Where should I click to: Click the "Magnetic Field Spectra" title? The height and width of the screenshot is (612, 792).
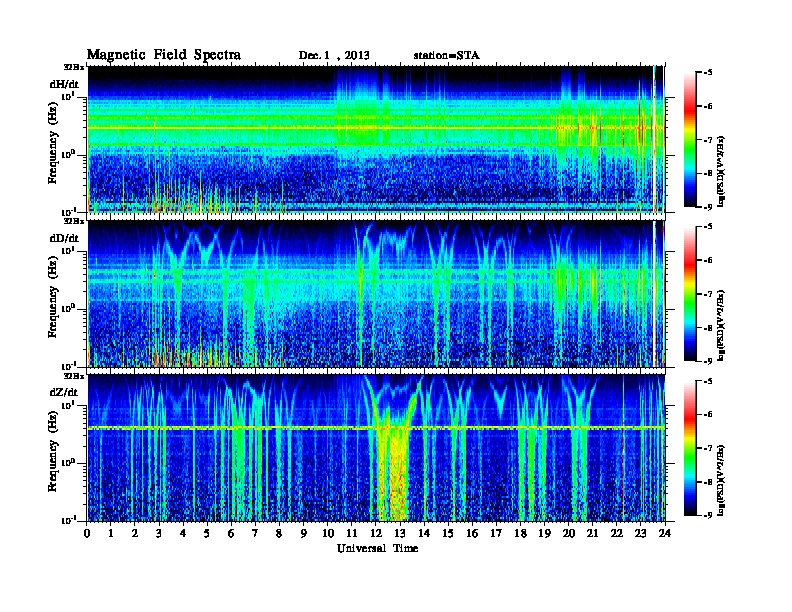click(164, 55)
